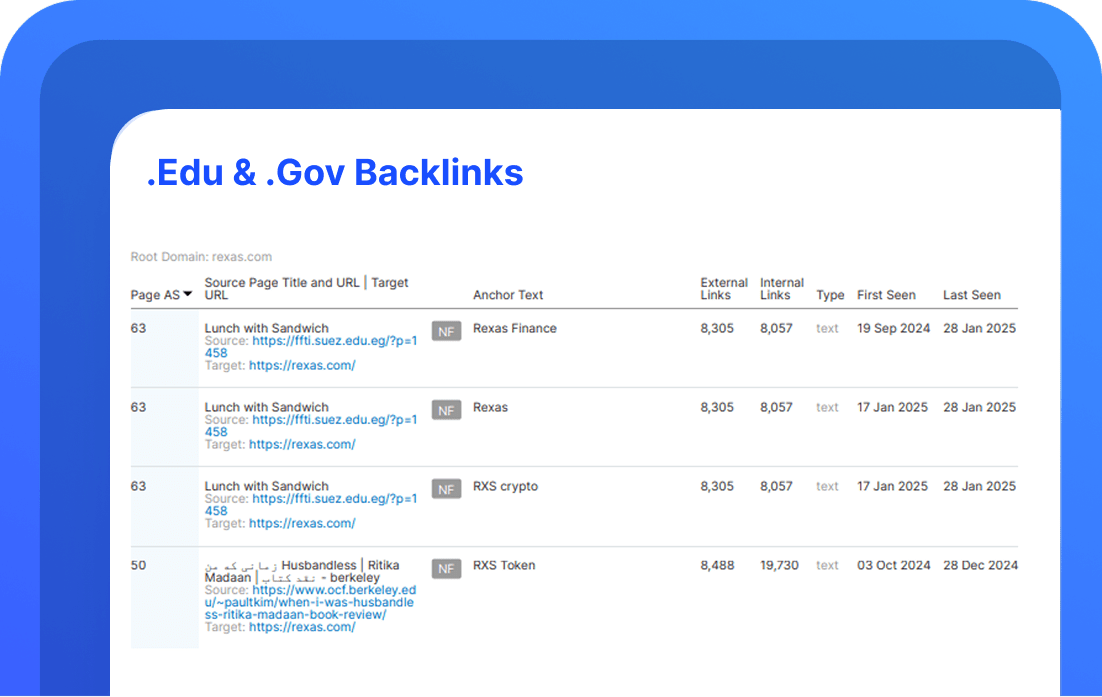The height and width of the screenshot is (697, 1102).
Task: Select the .Edu & .Gov Backlinks heading
Action: coord(335,172)
